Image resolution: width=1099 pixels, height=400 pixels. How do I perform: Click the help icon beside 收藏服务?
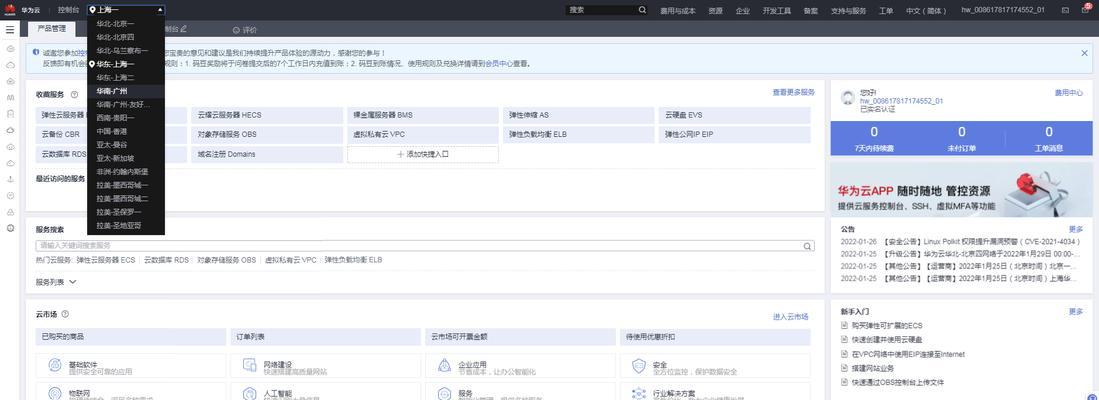tap(74, 94)
